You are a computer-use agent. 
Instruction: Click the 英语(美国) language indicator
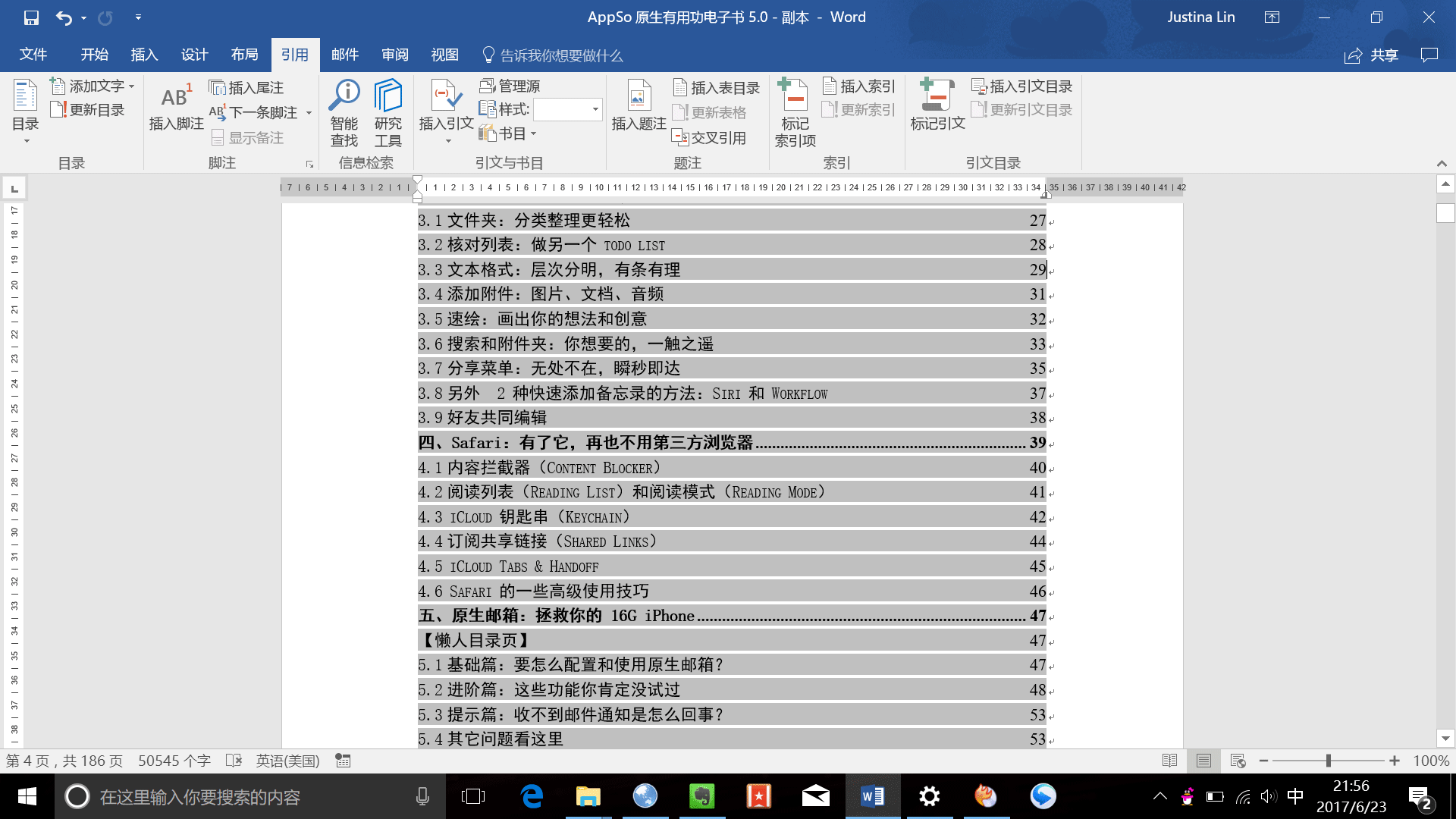coord(287,761)
